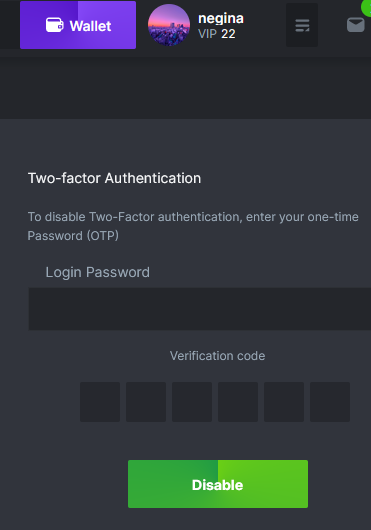Click the OTP instruction description text
This screenshot has width=371, height=530.
(193, 226)
